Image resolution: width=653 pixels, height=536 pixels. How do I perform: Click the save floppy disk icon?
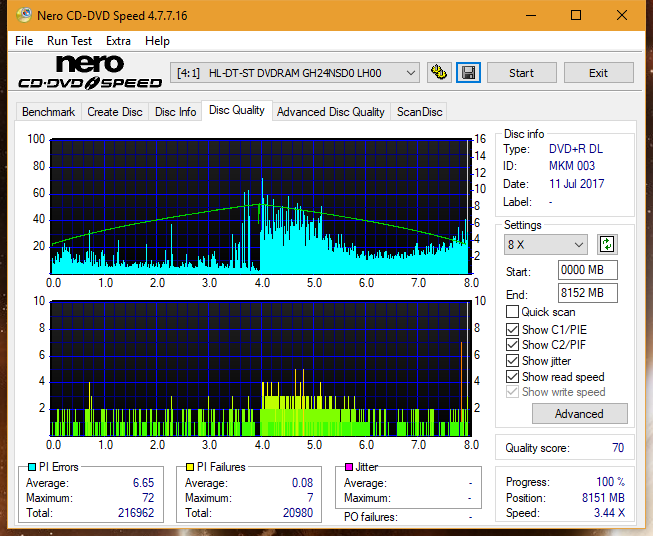coord(469,73)
